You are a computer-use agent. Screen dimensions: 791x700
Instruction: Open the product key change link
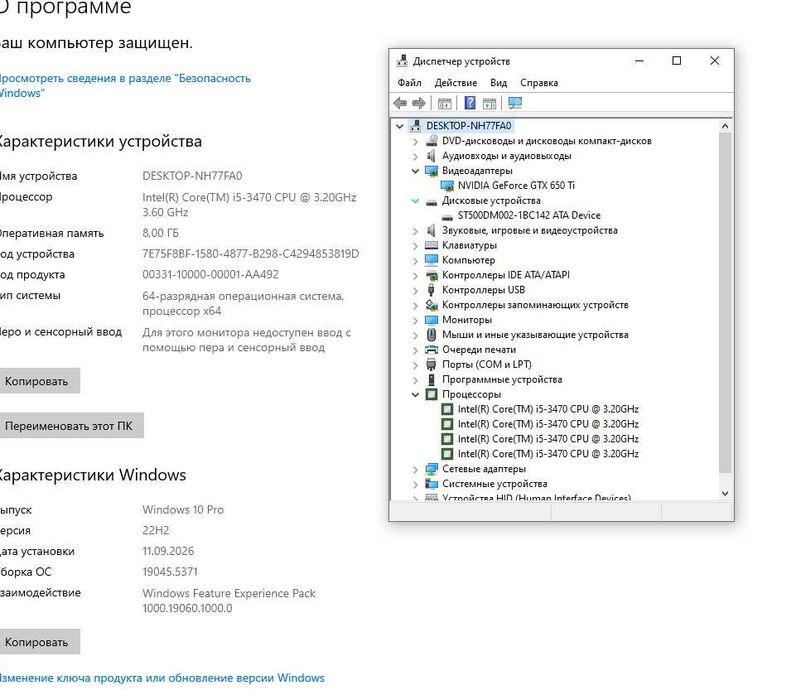pos(161,678)
